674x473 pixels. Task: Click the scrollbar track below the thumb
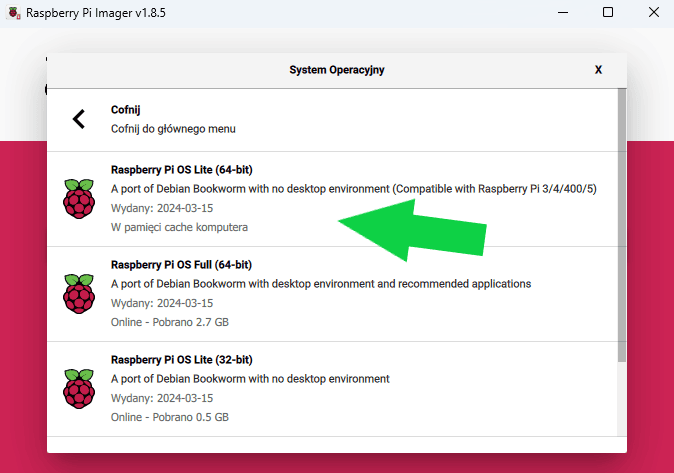(622, 400)
